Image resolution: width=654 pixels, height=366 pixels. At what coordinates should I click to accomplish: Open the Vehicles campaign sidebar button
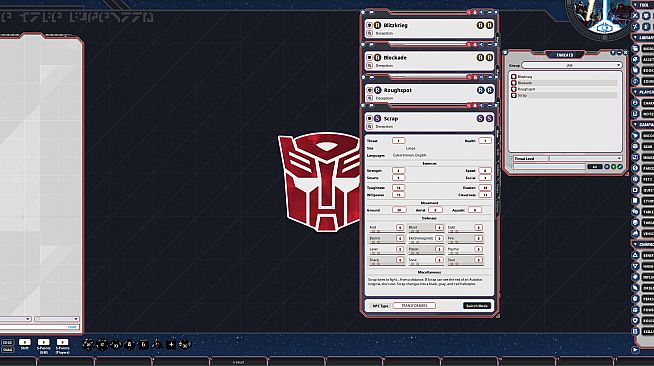[x=644, y=233]
